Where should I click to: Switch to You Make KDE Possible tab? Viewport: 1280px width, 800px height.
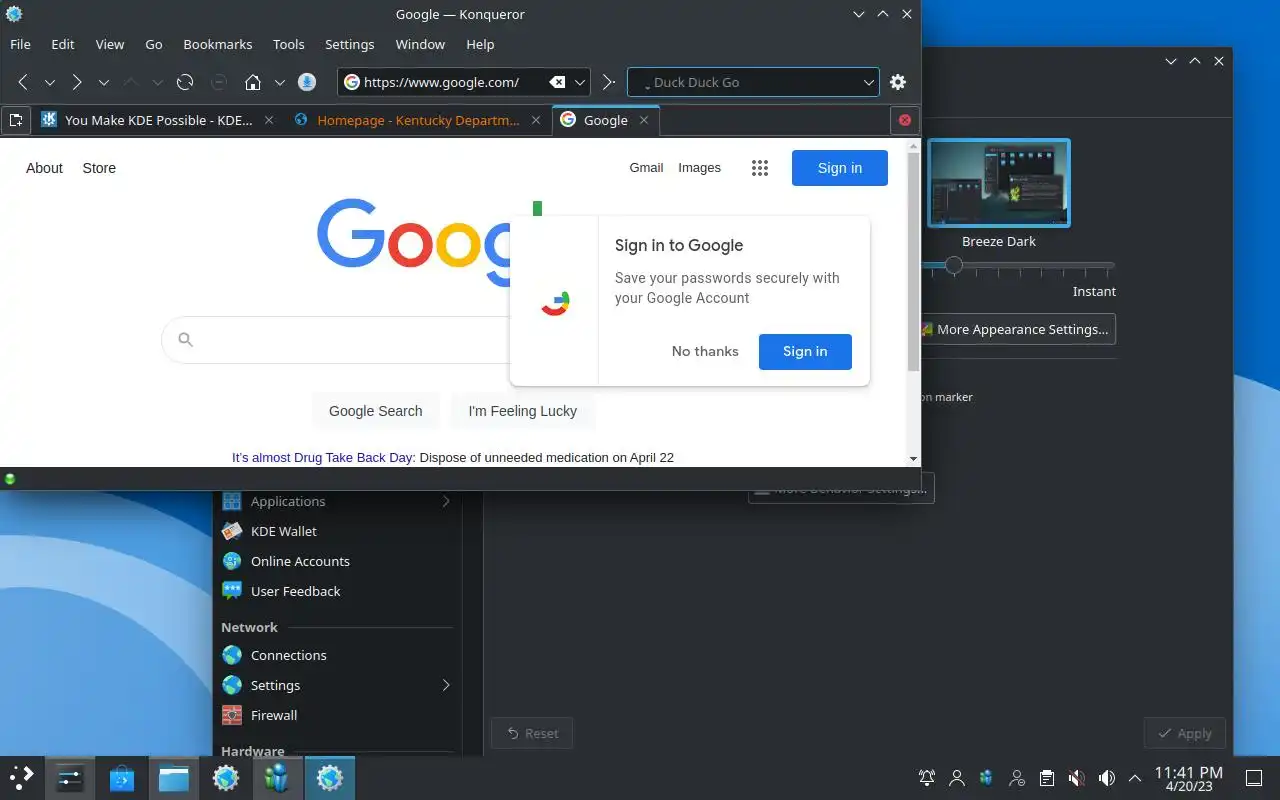[x=158, y=120]
